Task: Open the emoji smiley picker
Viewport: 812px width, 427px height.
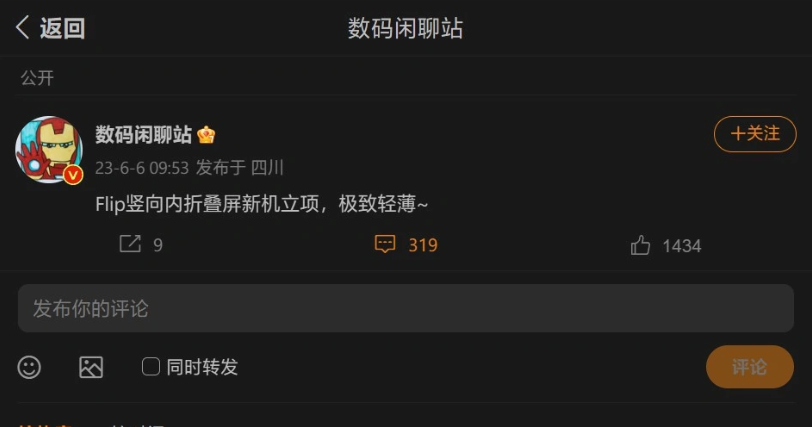Action: pos(29,367)
